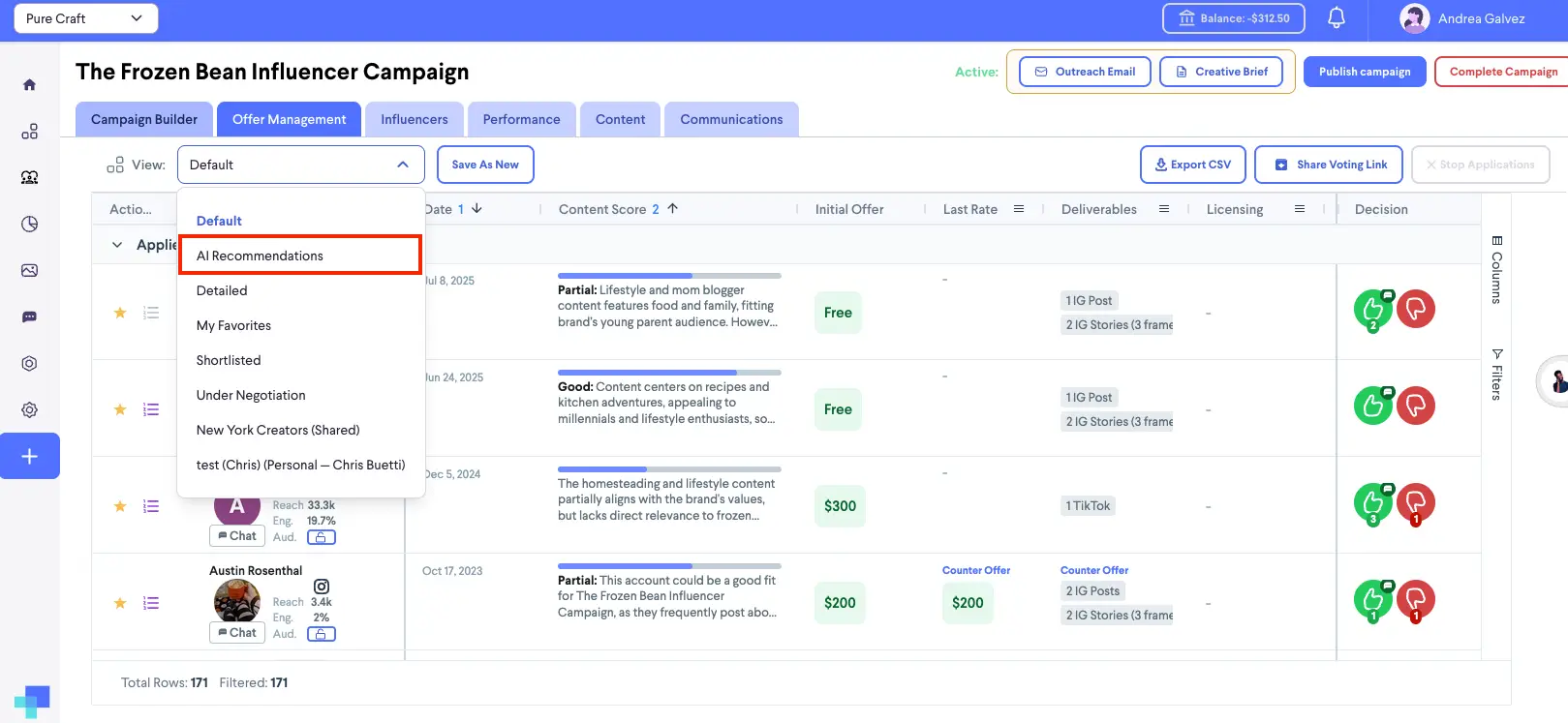Open the Deliverables column menu icon
This screenshot has width=1568, height=723.
tap(1164, 209)
